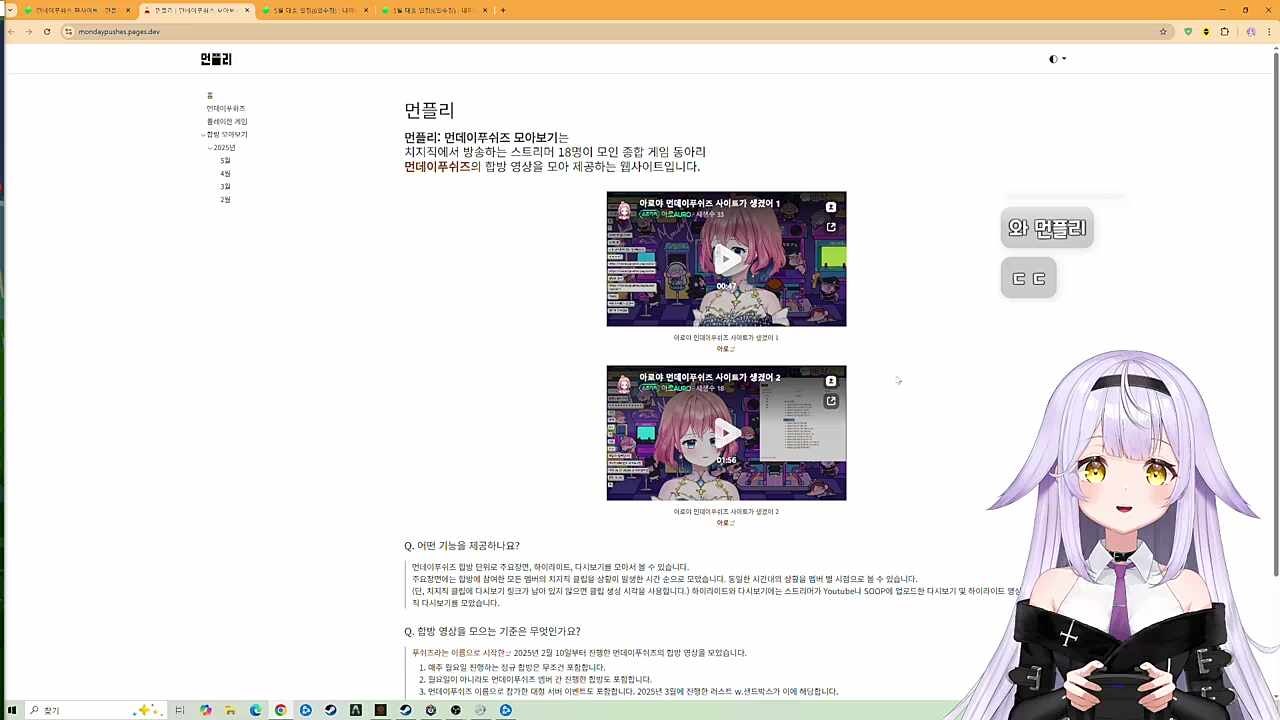This screenshot has width=1280, height=720.
Task: Close the first browser tab
Action: coord(128,10)
